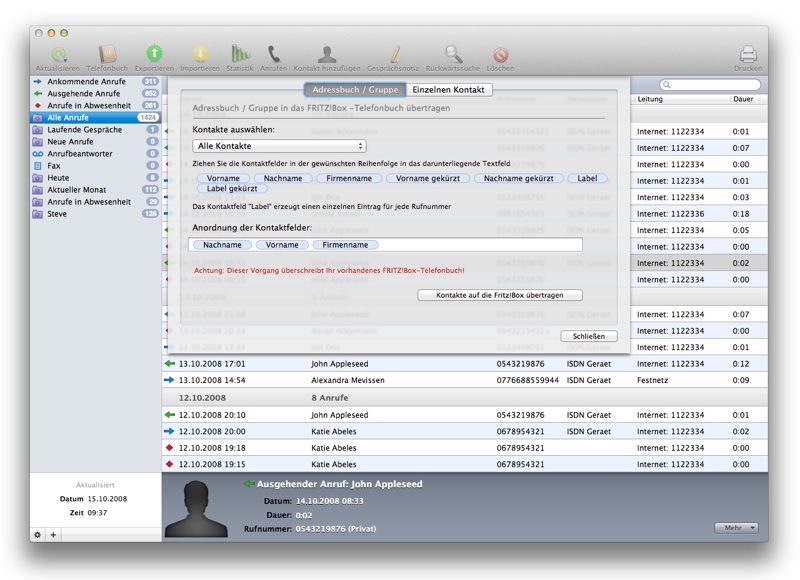Click the Exportieren green arrow icon
The image size is (800, 580).
point(154,54)
